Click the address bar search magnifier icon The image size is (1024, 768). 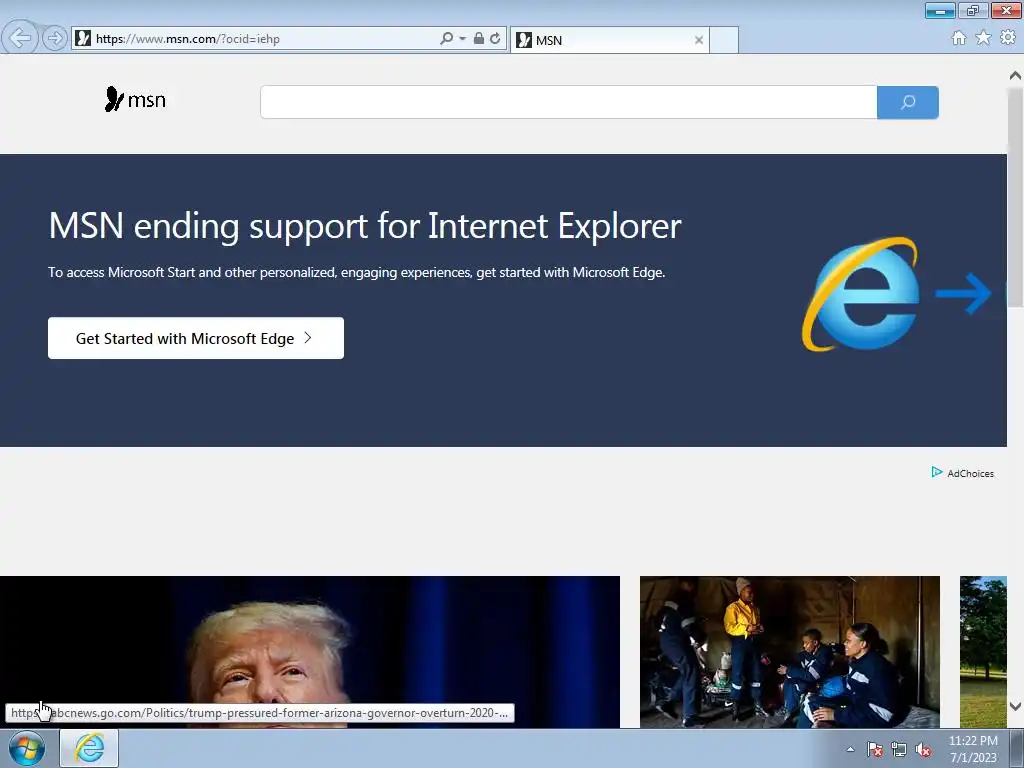[x=446, y=38]
